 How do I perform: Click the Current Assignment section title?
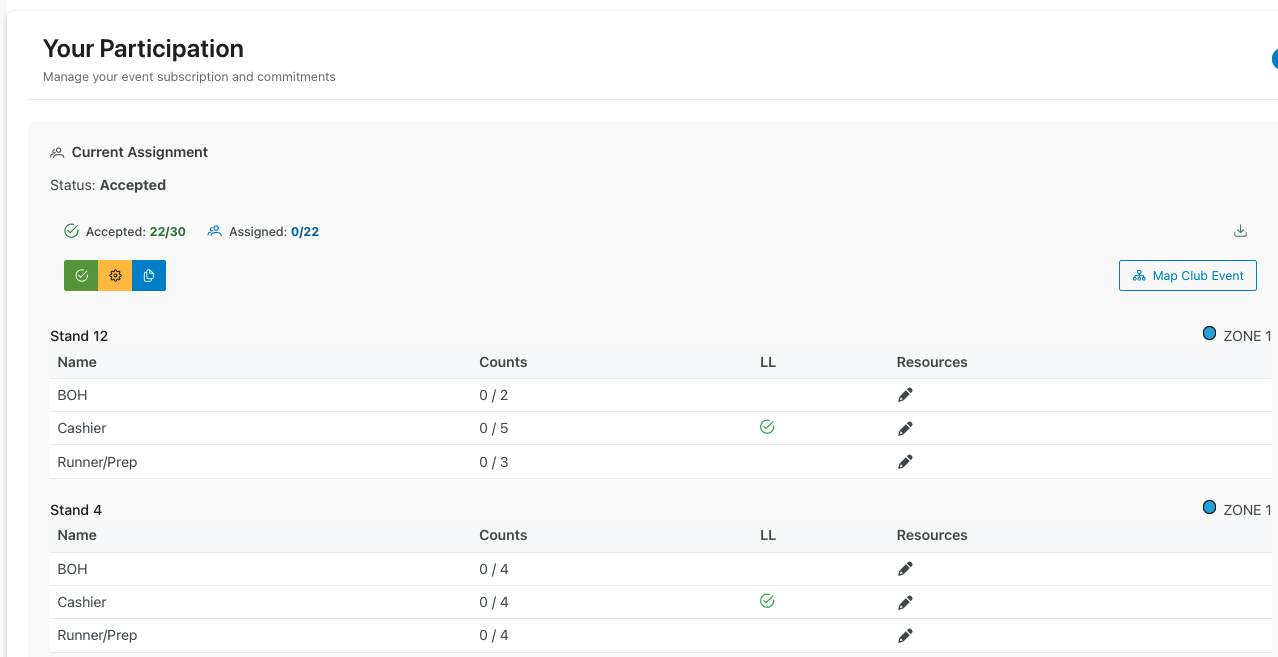pos(139,152)
